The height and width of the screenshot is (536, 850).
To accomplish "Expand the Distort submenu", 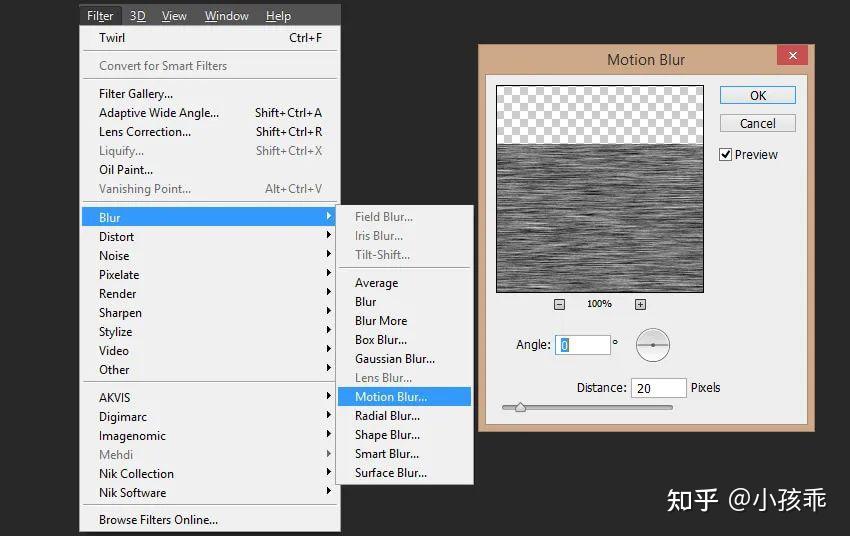I will point(210,236).
